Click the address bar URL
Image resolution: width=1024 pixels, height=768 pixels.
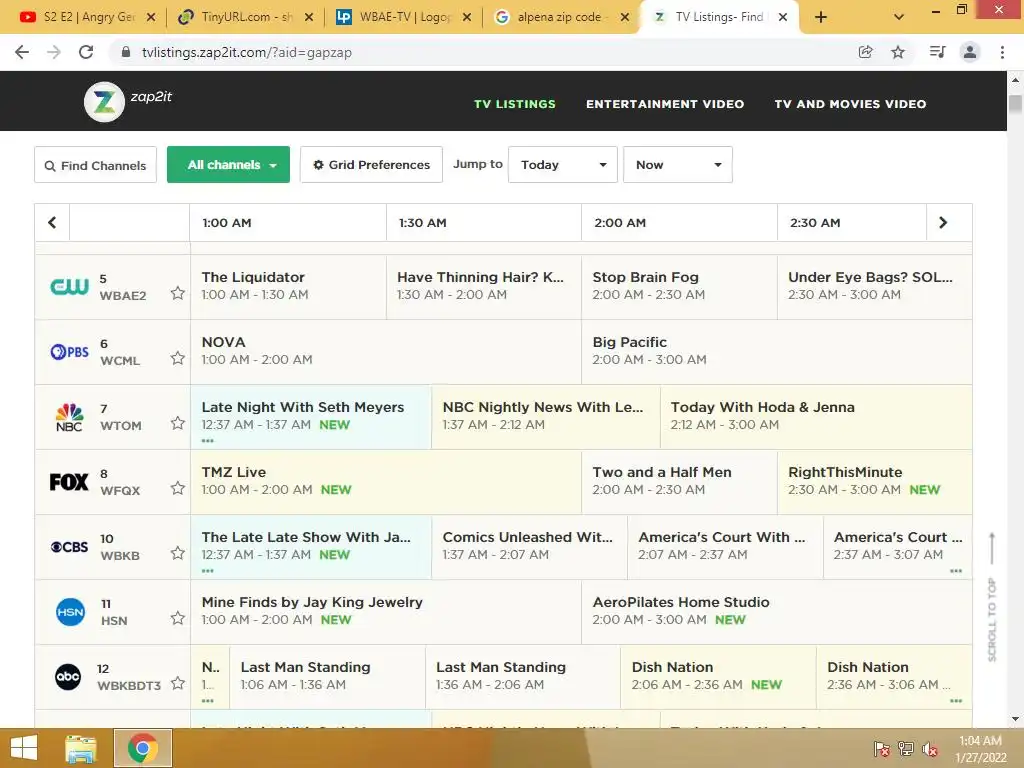[x=247, y=52]
